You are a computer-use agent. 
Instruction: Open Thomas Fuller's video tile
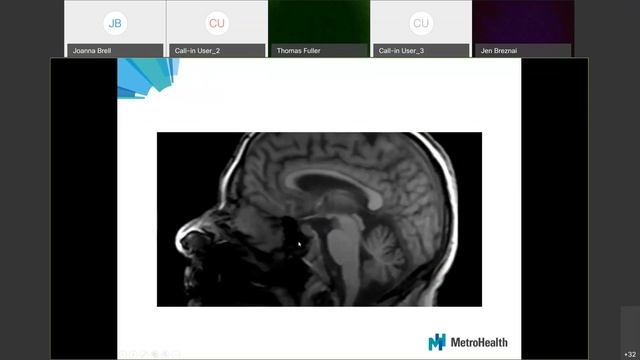point(319,29)
